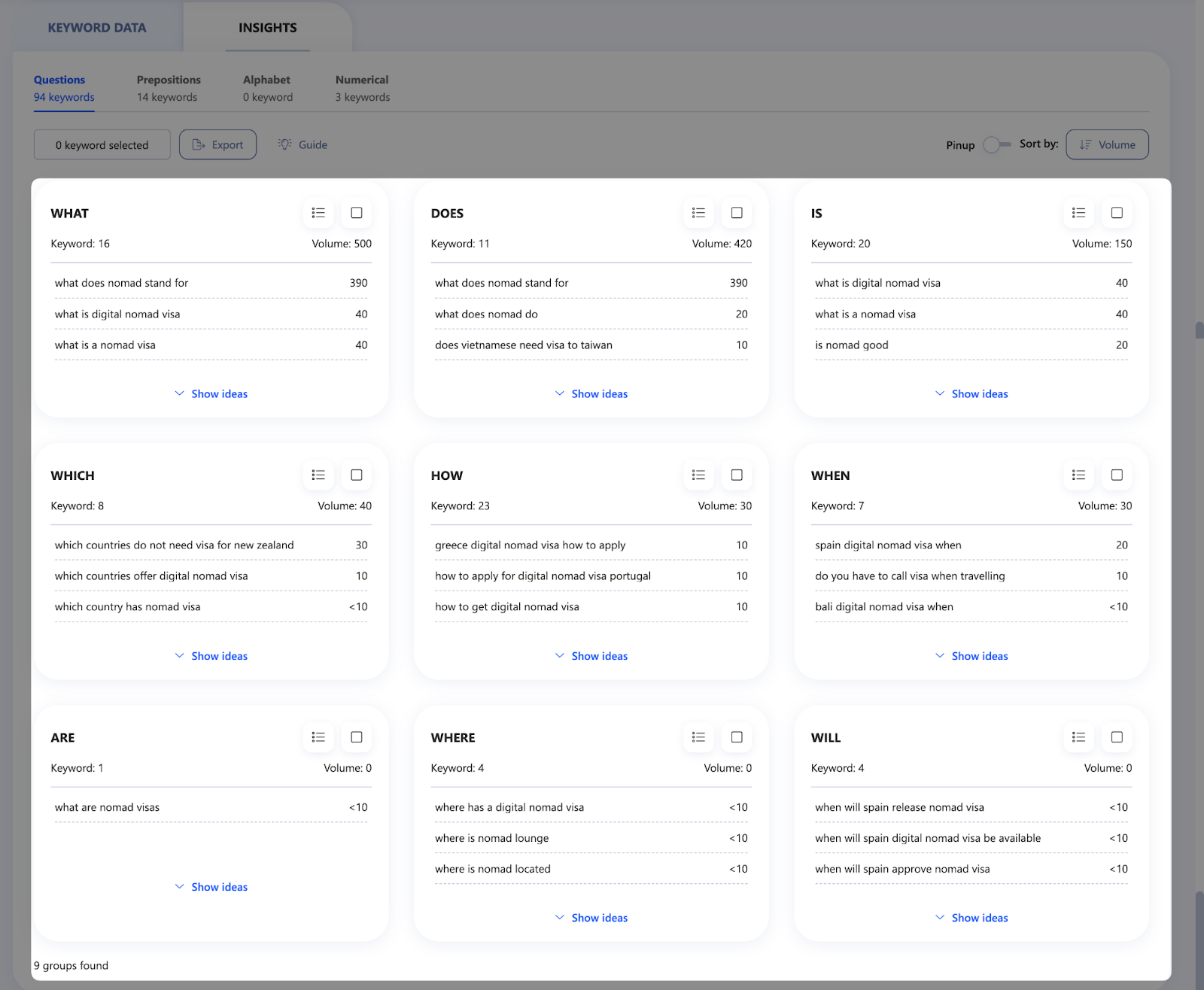Viewport: 1204px width, 990px height.
Task: Select keyword 'what does nomad stand for' in WHAT
Action: click(x=211, y=283)
